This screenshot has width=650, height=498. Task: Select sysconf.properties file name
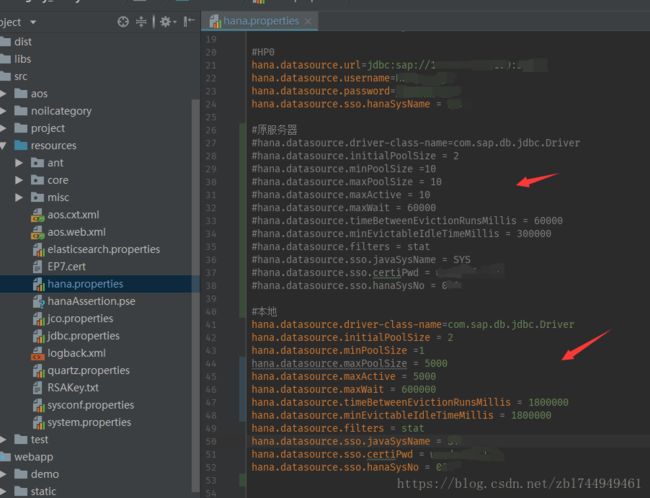pos(90,405)
